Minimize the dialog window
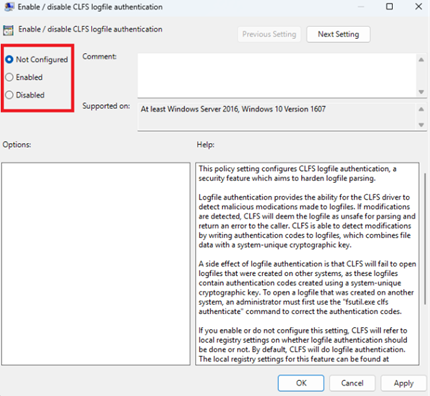The height and width of the screenshot is (396, 430). coord(361,6)
